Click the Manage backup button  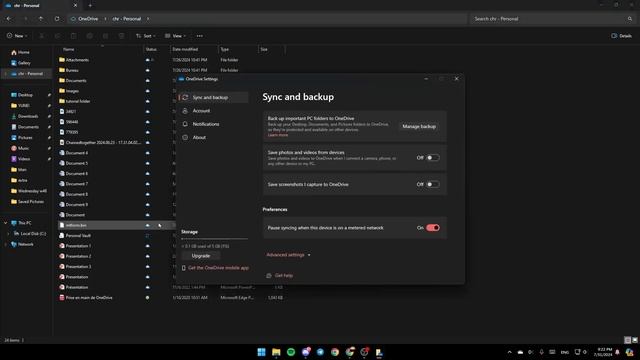tap(419, 127)
